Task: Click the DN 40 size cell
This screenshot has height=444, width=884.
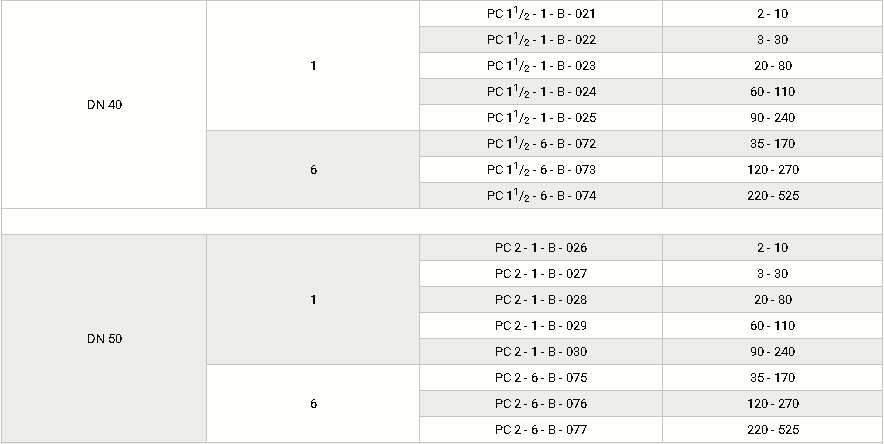Action: pos(104,105)
